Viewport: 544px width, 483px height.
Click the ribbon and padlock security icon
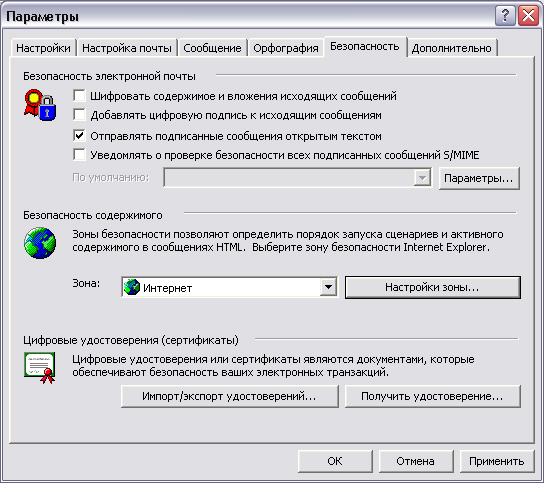tap(40, 105)
